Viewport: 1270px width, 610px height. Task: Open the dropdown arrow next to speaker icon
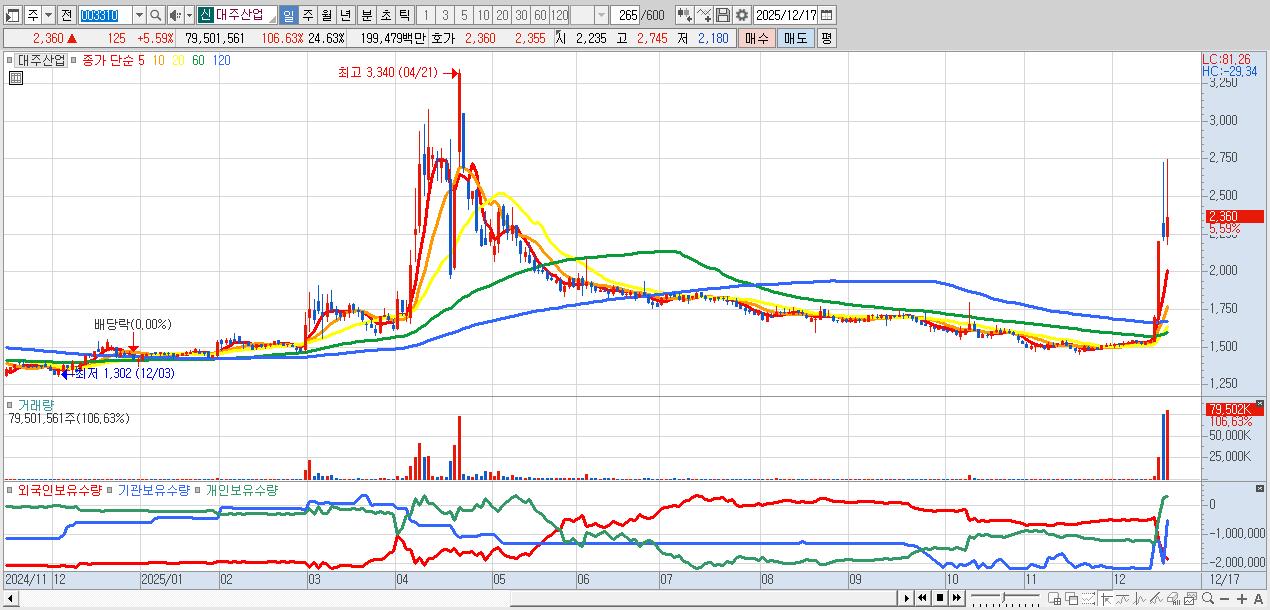(x=188, y=15)
